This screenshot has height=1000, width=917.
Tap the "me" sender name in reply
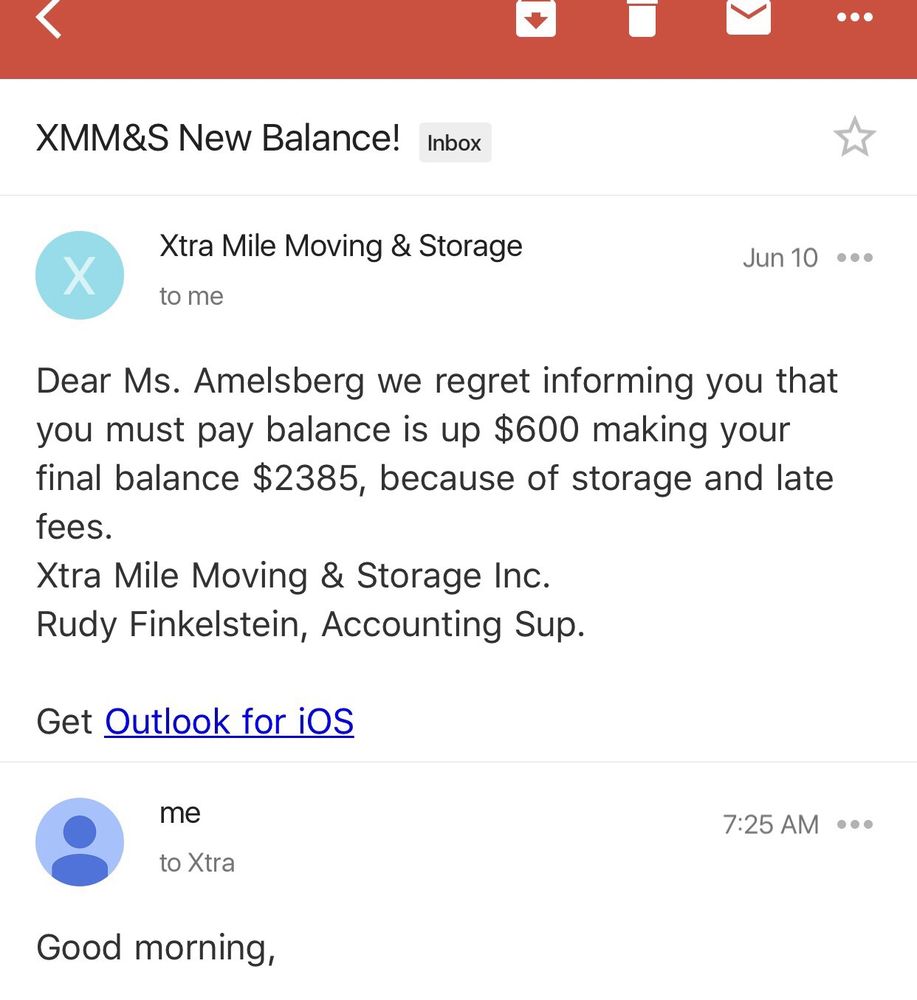click(x=180, y=814)
